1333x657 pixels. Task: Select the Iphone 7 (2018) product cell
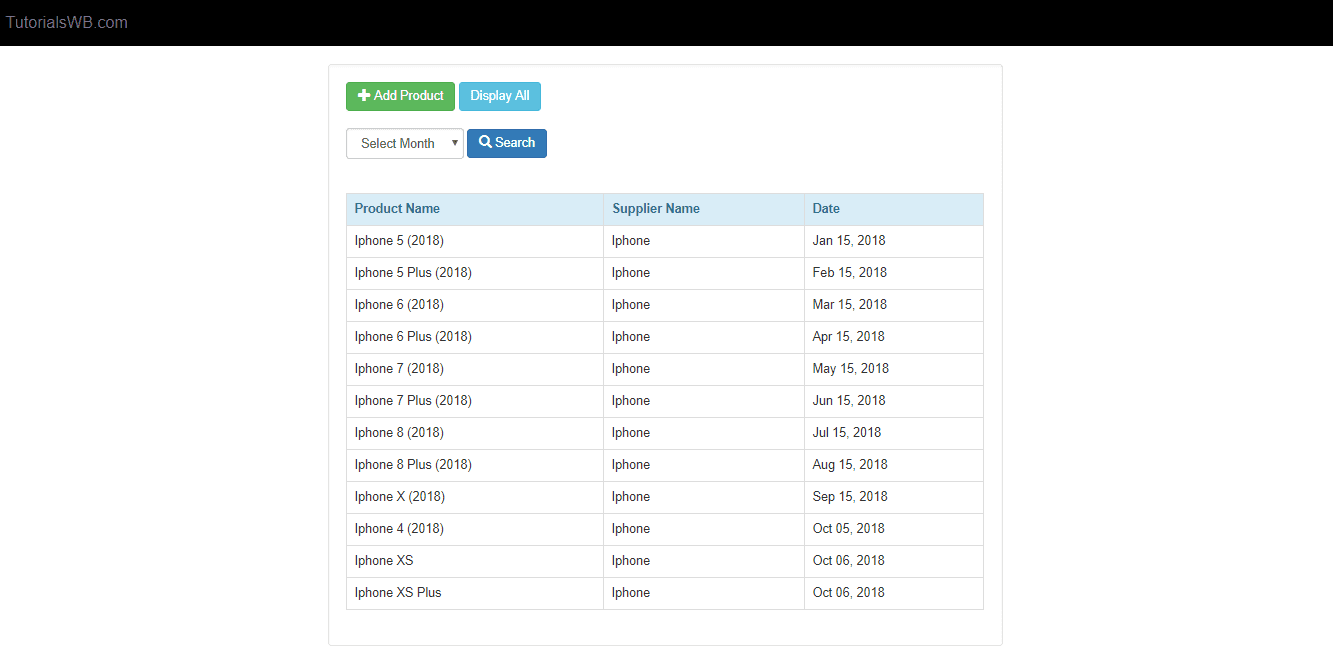tap(475, 369)
